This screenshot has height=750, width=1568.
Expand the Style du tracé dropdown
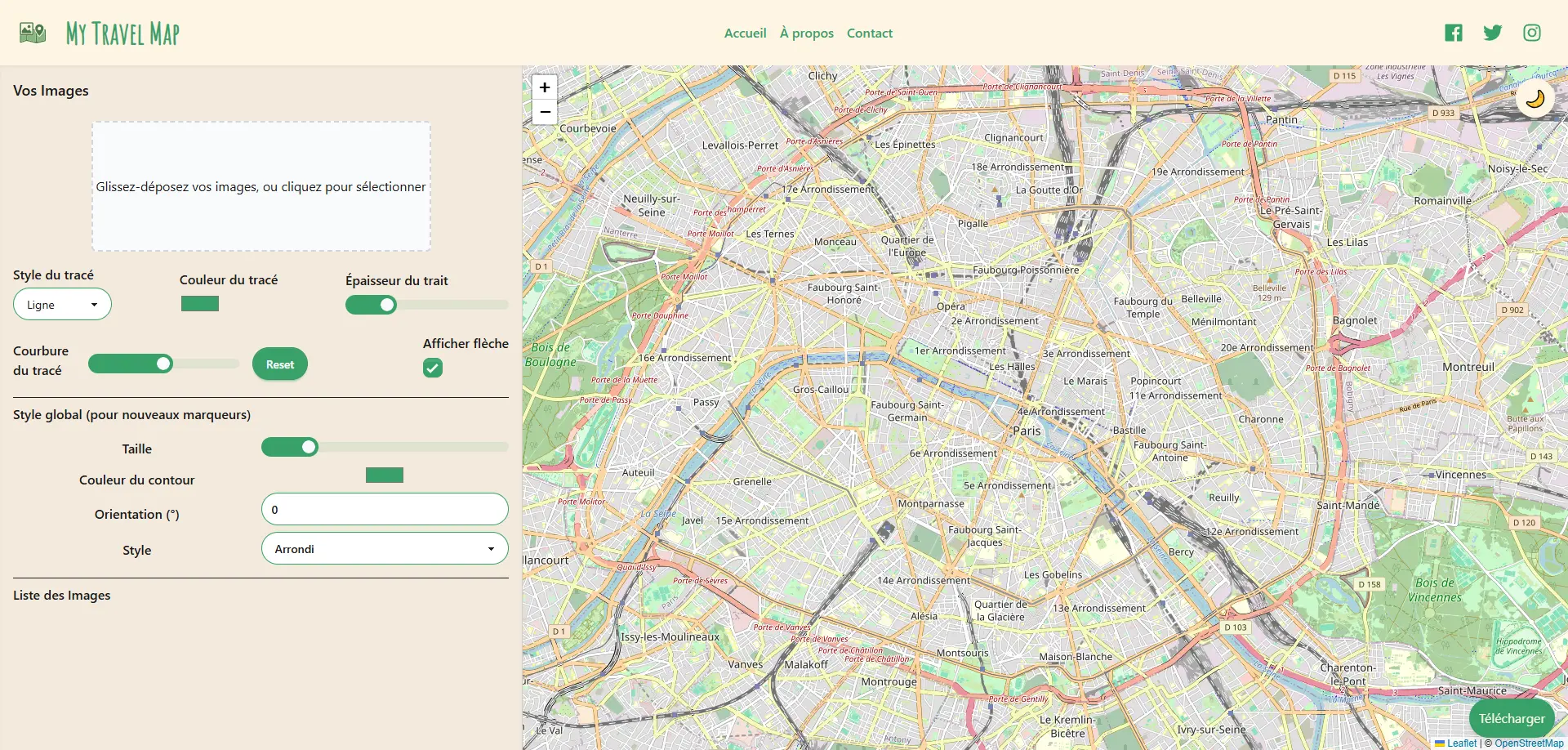[x=62, y=305]
